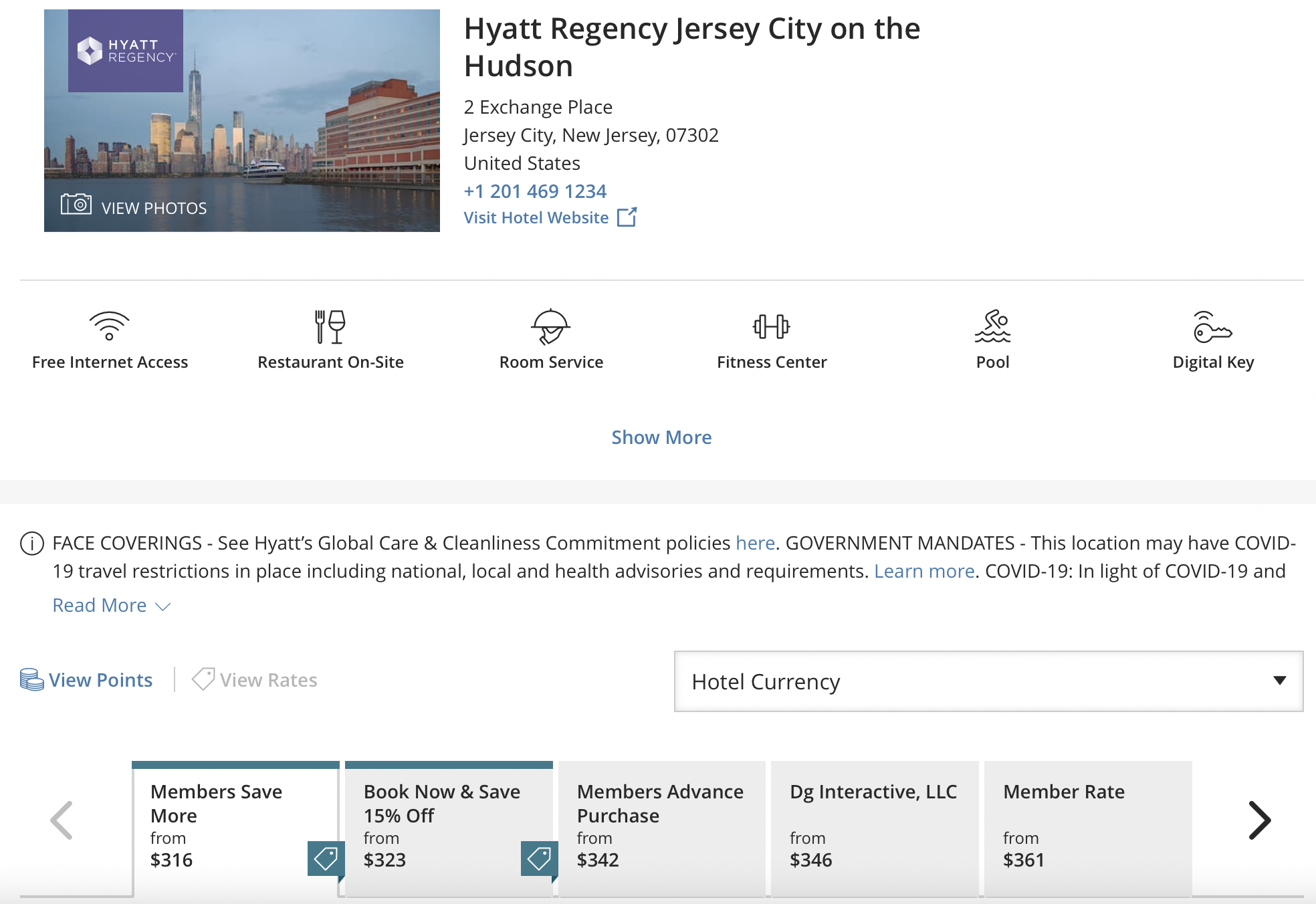The height and width of the screenshot is (904, 1316).
Task: Click the $316 price text
Action: pos(171,860)
